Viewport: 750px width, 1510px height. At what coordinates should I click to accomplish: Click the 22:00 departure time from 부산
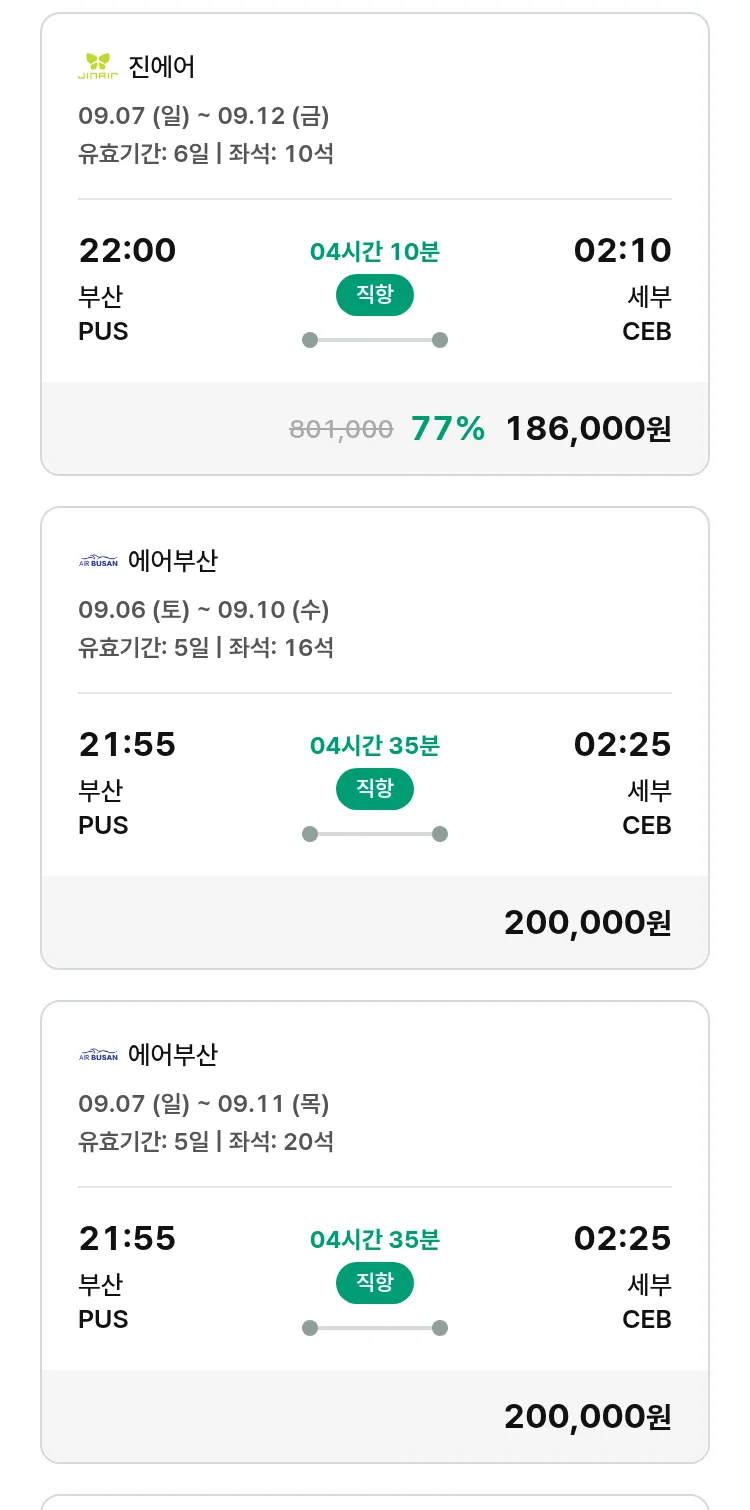(x=127, y=250)
